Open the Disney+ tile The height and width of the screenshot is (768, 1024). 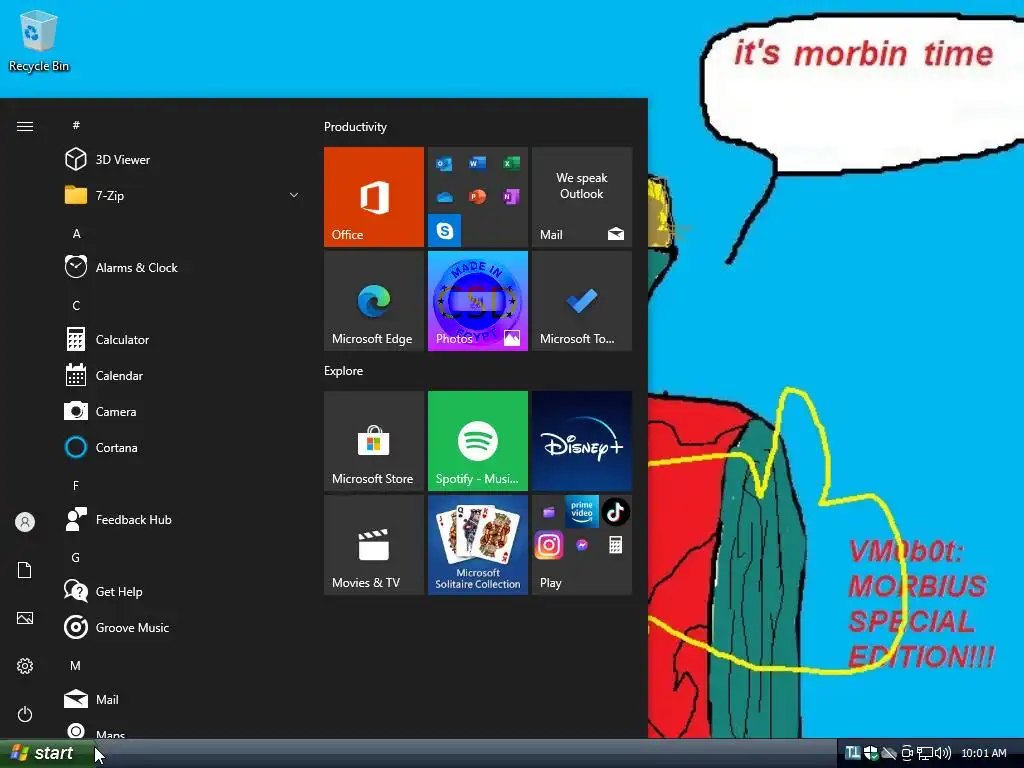582,441
